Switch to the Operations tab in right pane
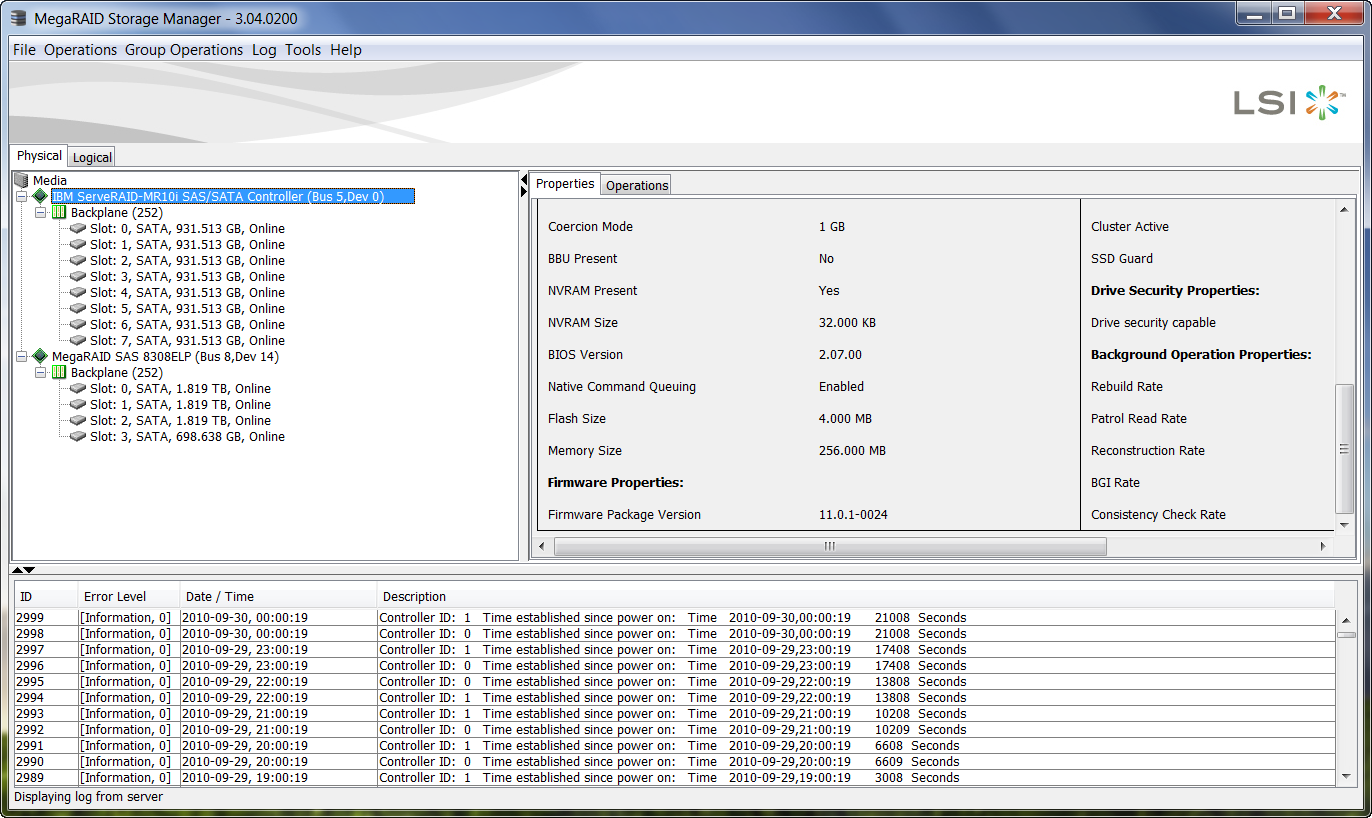 pyautogui.click(x=637, y=185)
